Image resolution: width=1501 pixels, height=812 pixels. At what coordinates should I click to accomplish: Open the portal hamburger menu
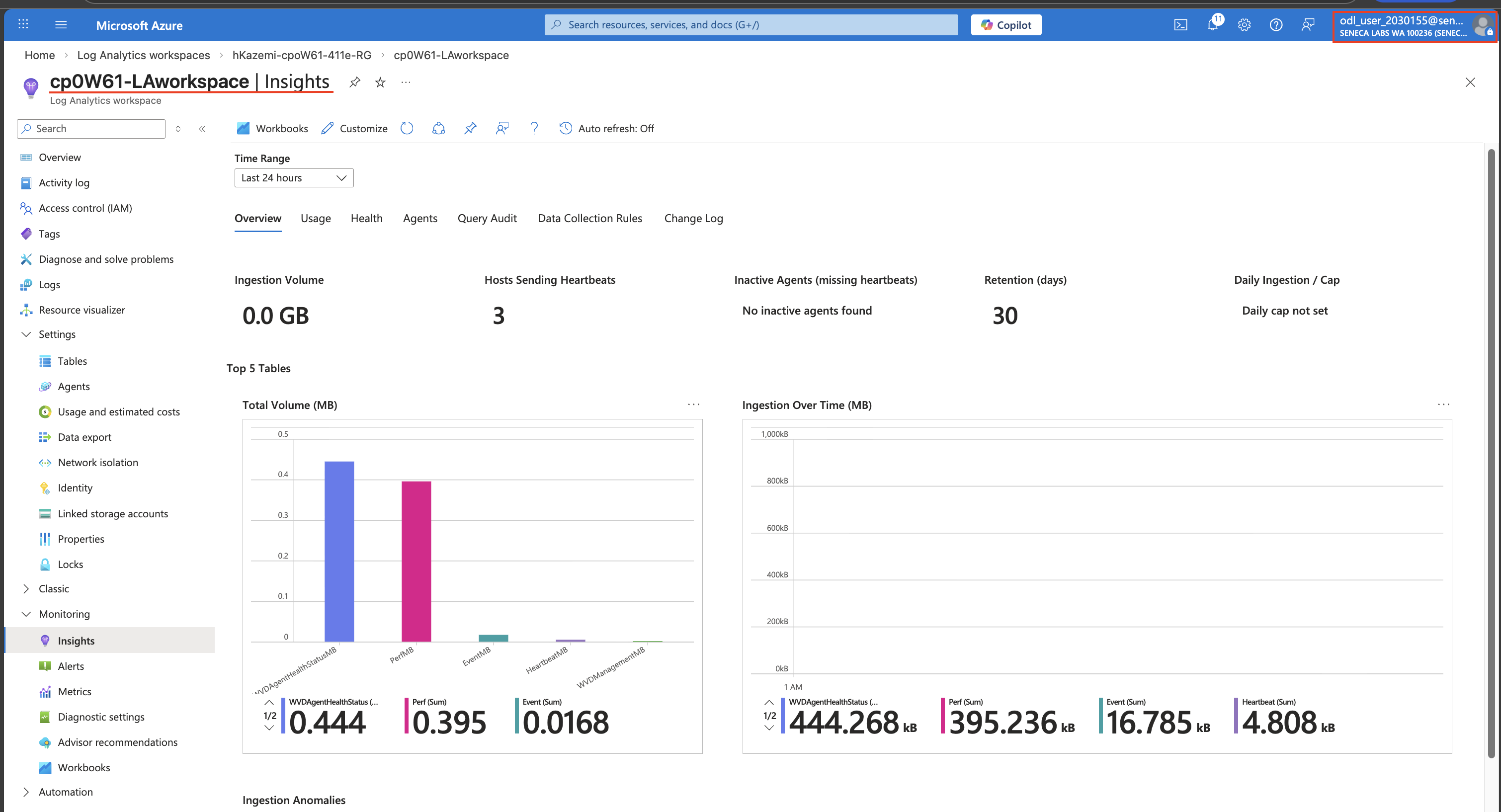61,24
